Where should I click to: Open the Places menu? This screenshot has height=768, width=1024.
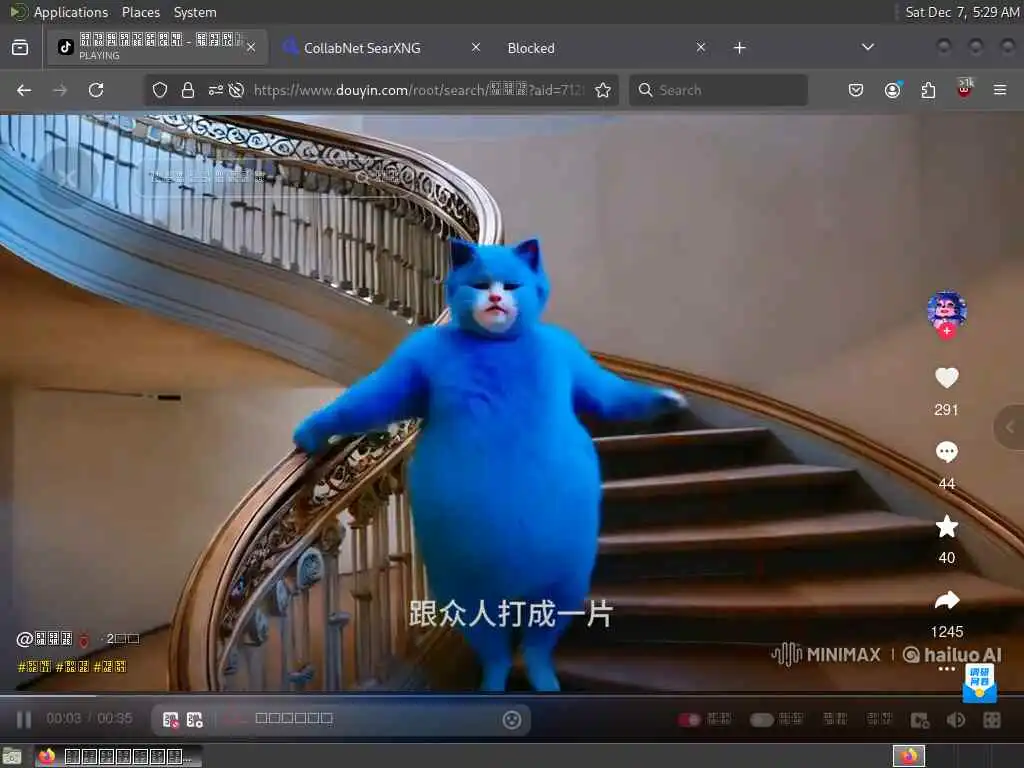(140, 12)
